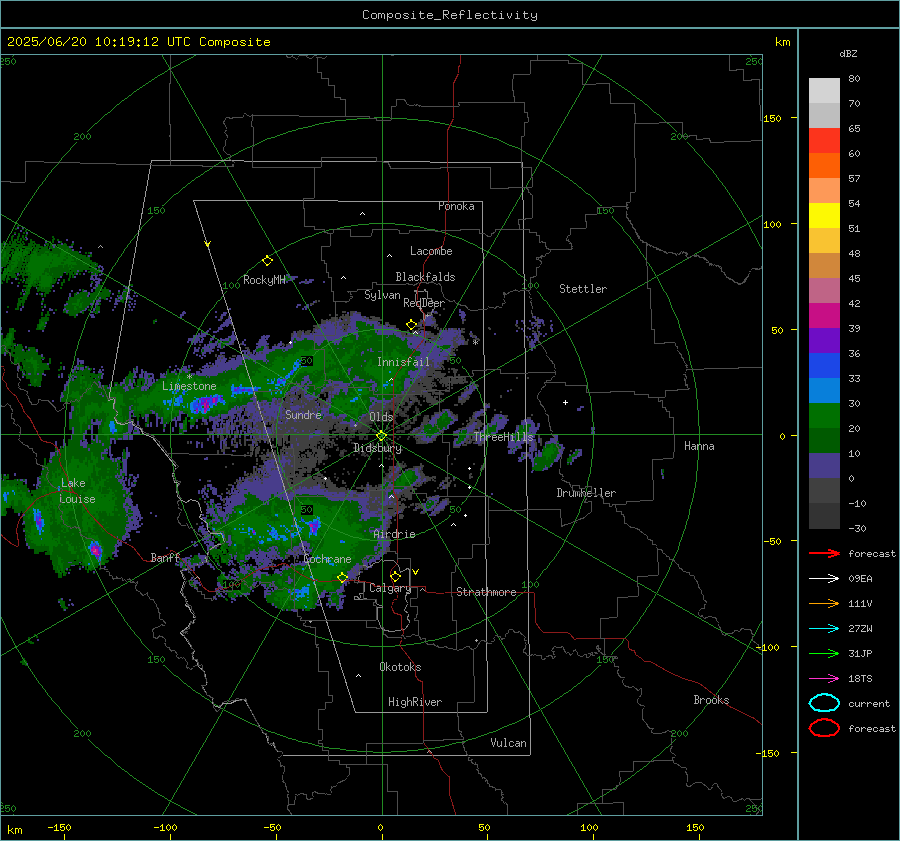Click the Composite_Reflectivity title
Viewport: 900px width, 841px height.
[449, 15]
